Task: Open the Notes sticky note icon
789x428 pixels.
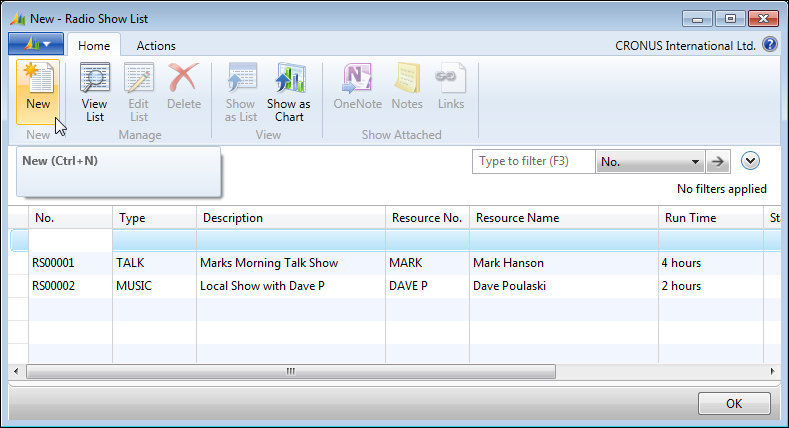Action: (x=407, y=78)
